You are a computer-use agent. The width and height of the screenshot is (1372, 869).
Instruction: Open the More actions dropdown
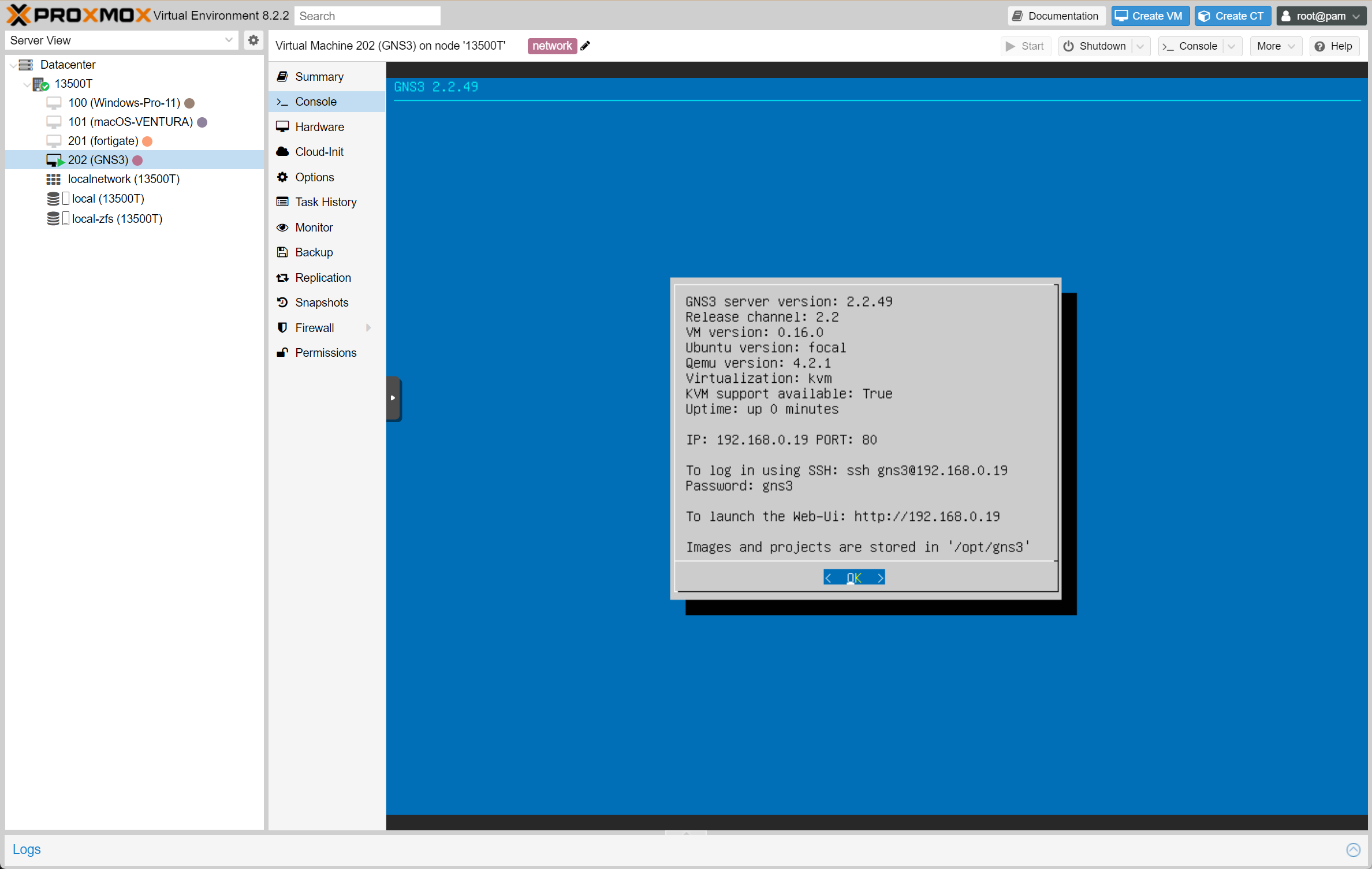coord(1276,46)
